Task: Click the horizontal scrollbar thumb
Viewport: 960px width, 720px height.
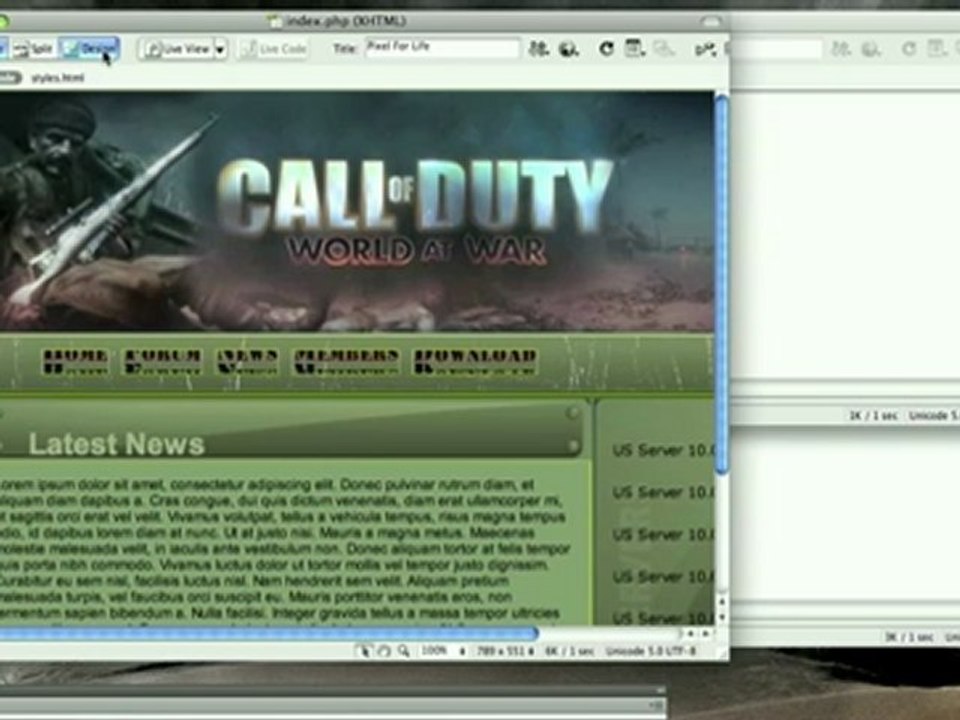Action: [268, 634]
